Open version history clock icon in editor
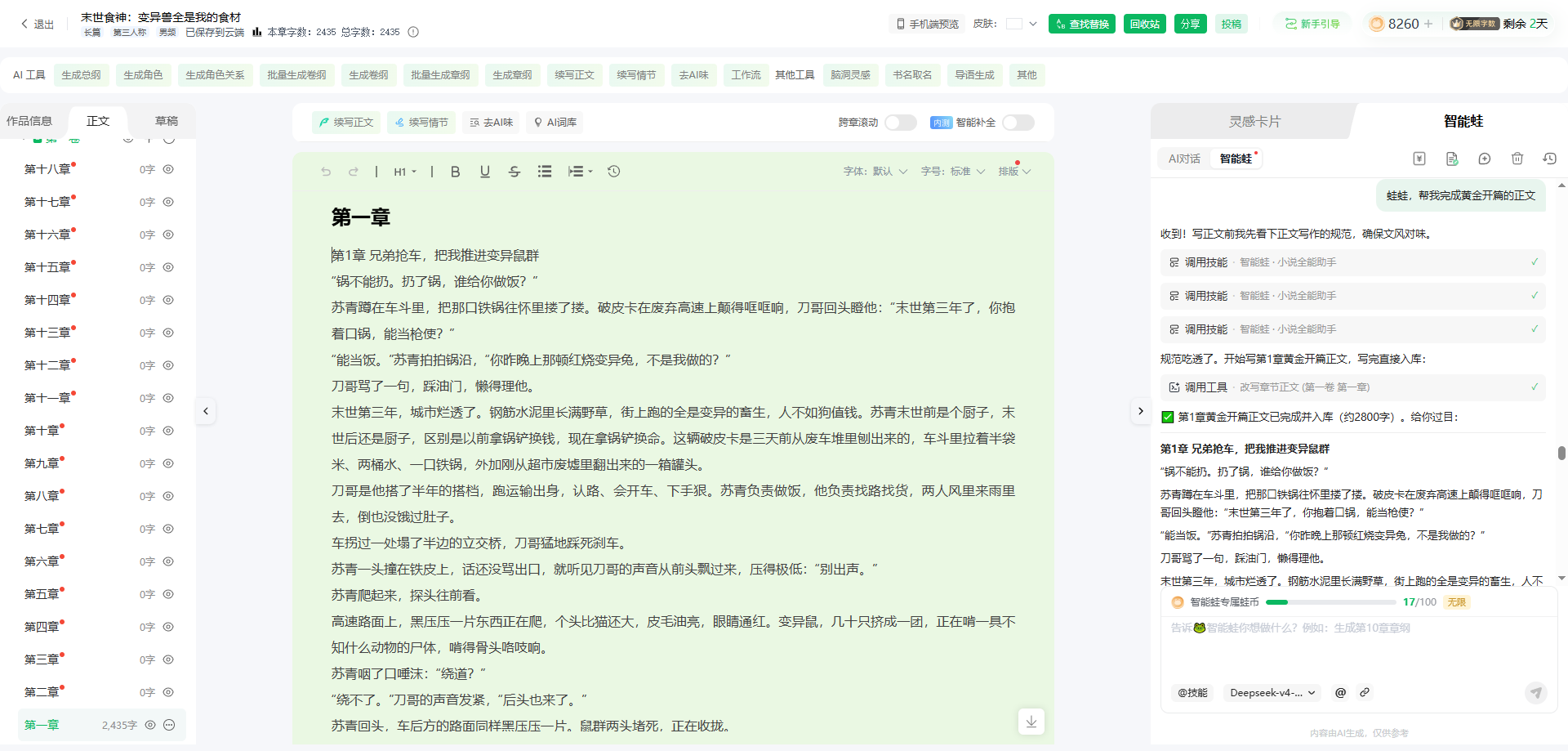1568x751 pixels. click(614, 172)
